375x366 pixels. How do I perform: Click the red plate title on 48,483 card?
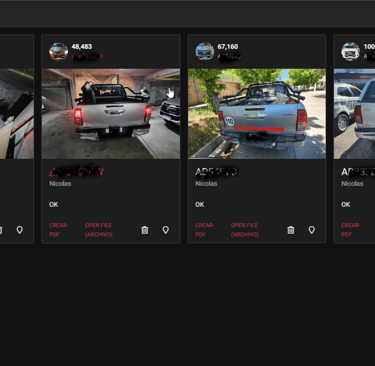point(76,172)
